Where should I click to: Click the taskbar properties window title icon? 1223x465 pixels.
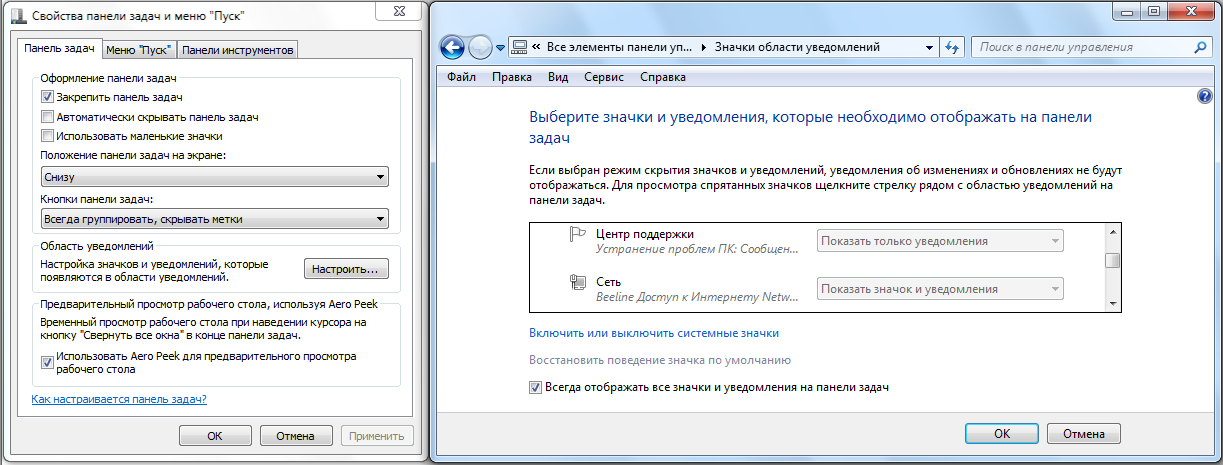(x=14, y=16)
